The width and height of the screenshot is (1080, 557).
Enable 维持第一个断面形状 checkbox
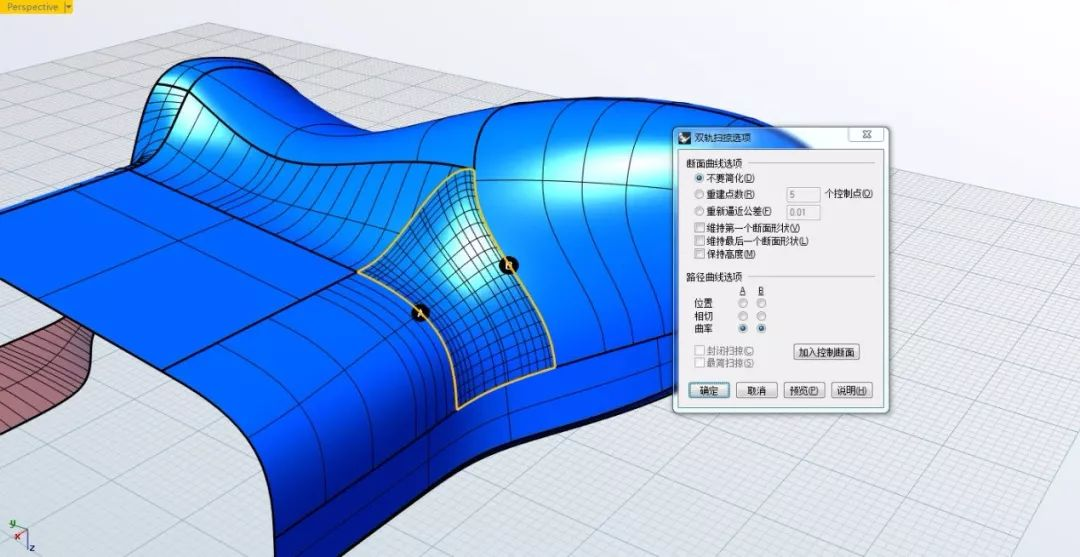(x=700, y=228)
